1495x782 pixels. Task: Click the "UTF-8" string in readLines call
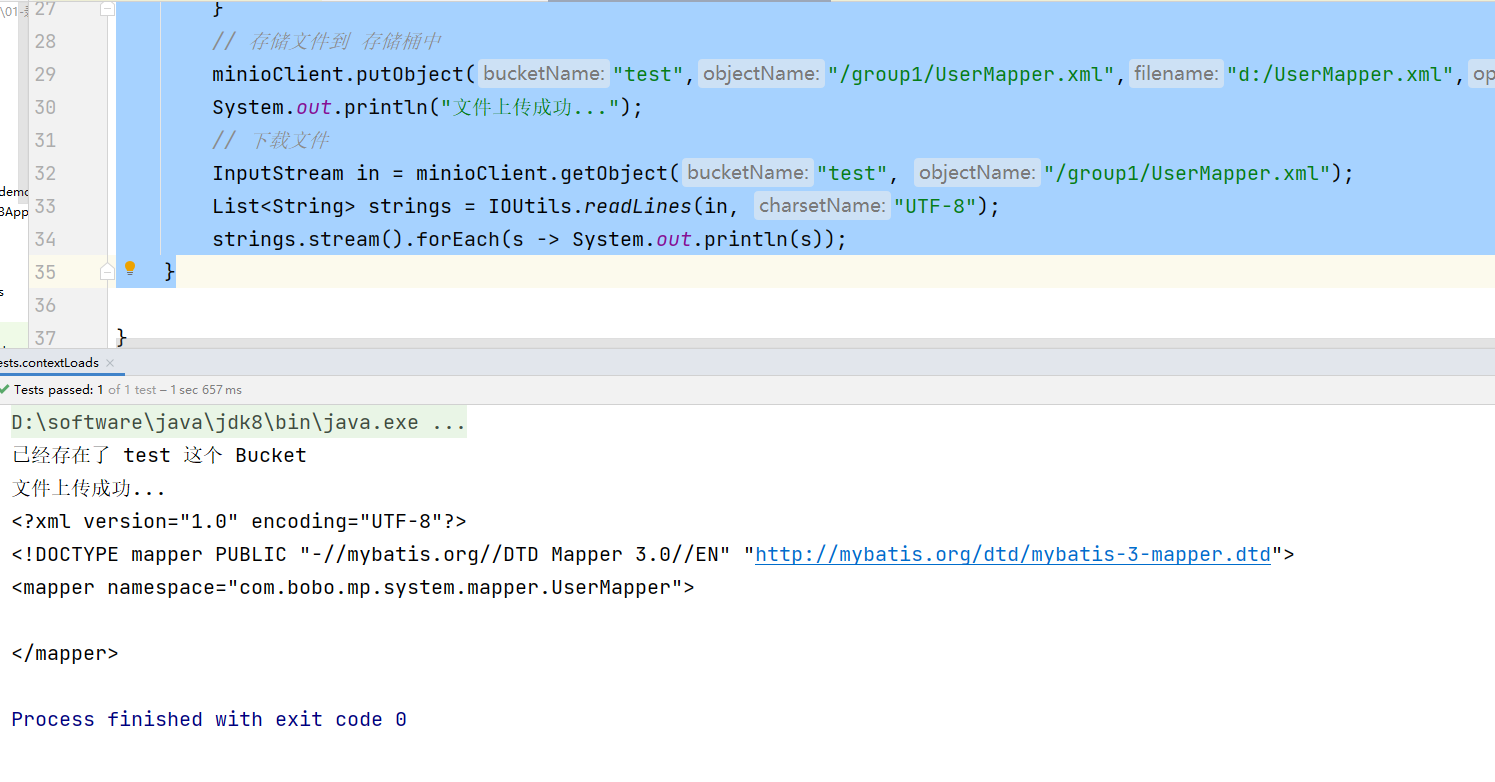935,206
